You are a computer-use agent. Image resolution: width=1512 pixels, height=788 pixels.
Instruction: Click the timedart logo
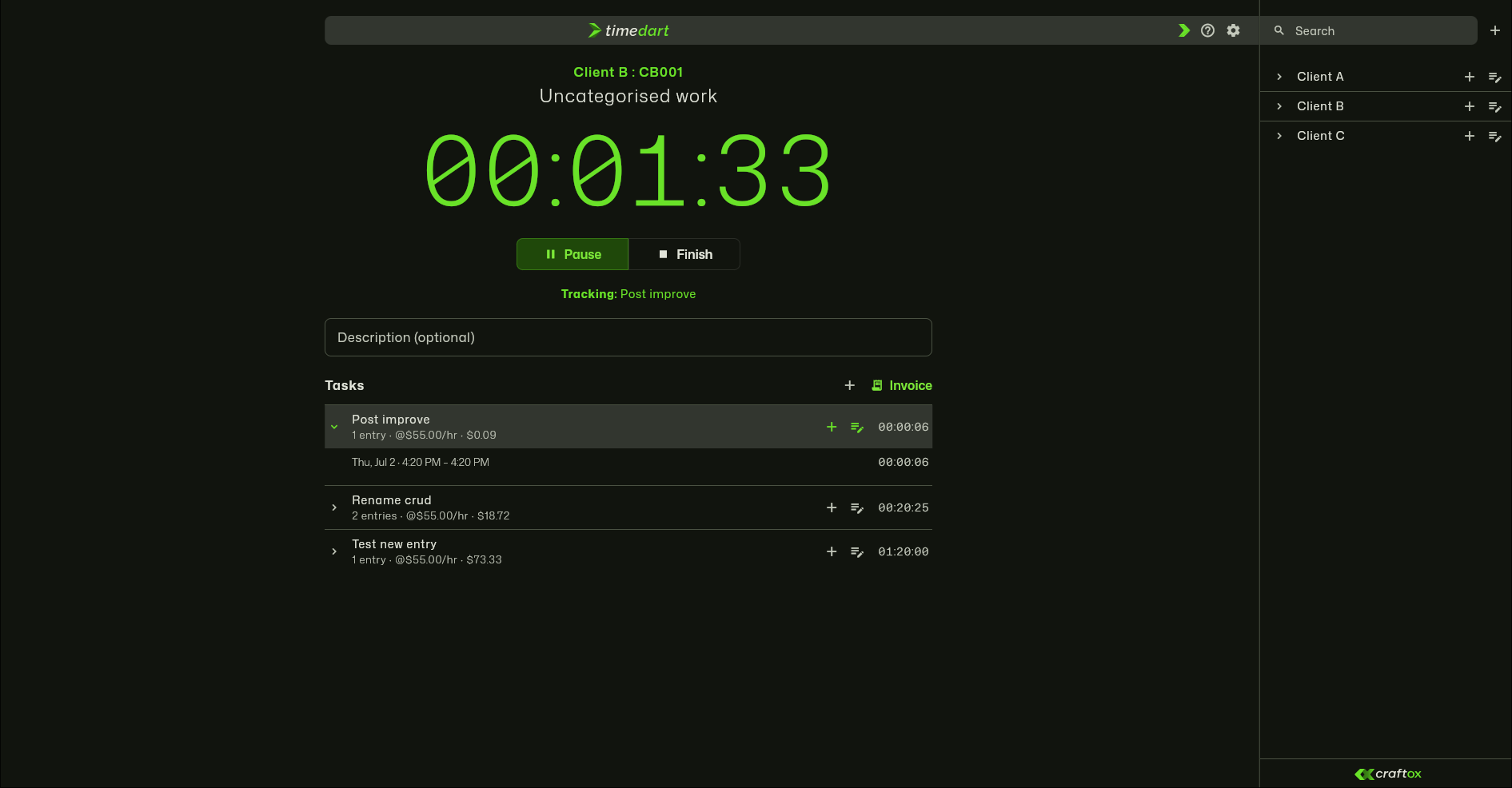click(x=628, y=30)
